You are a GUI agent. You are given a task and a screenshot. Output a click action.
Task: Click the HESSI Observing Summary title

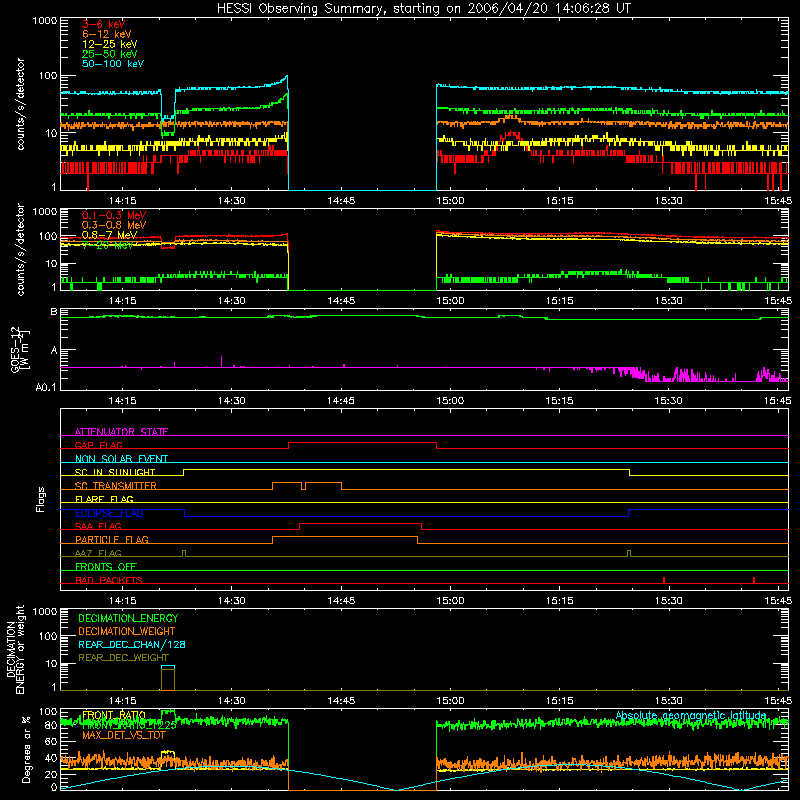click(424, 9)
